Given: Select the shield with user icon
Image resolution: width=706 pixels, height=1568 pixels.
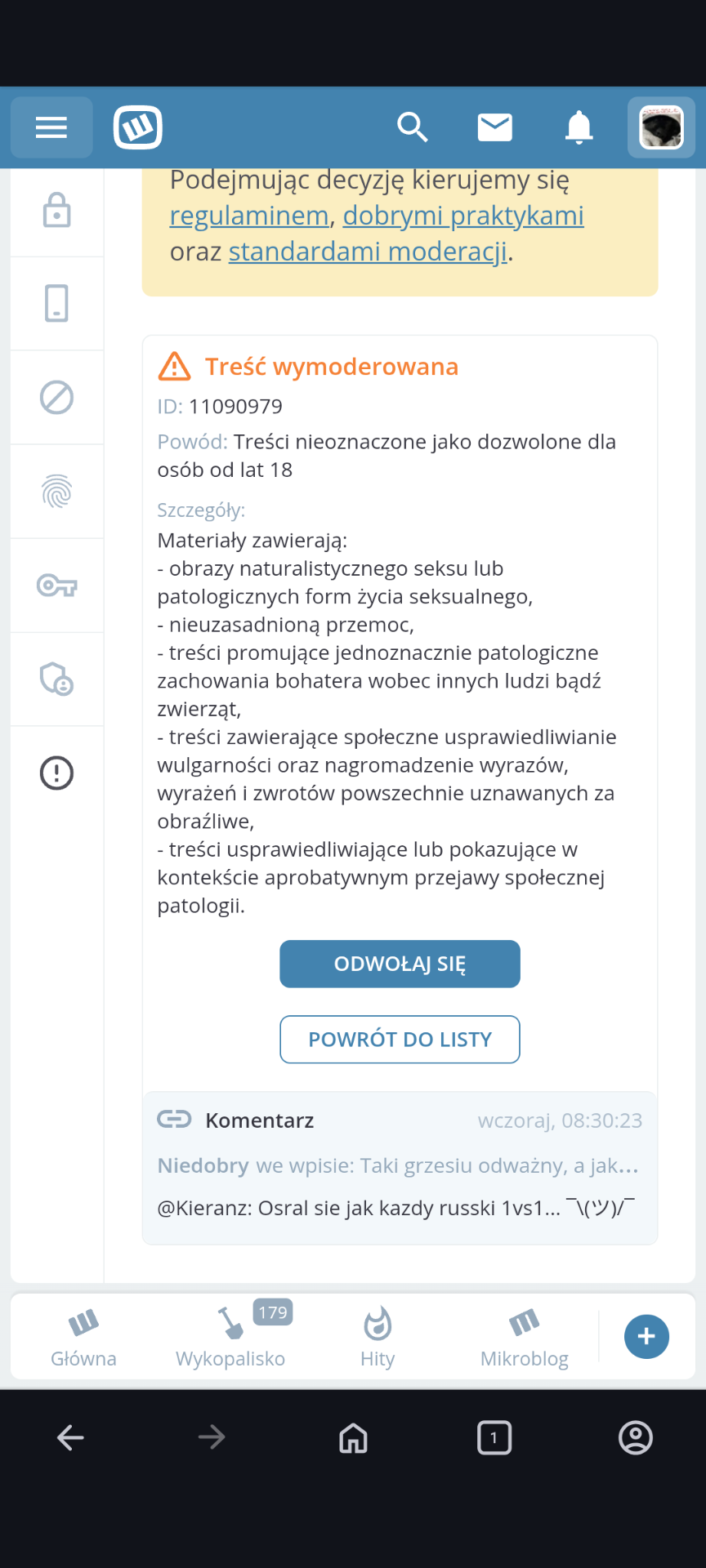Looking at the screenshot, I should 57,679.
